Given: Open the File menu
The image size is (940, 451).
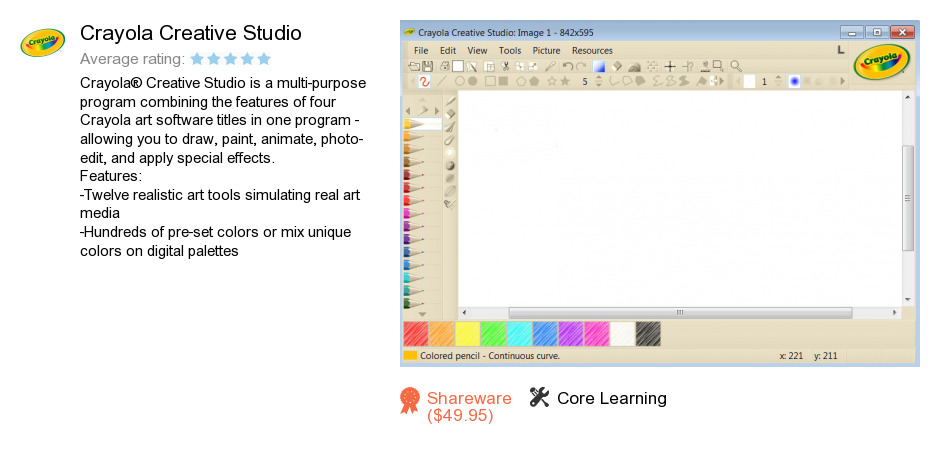Looking at the screenshot, I should 421,50.
